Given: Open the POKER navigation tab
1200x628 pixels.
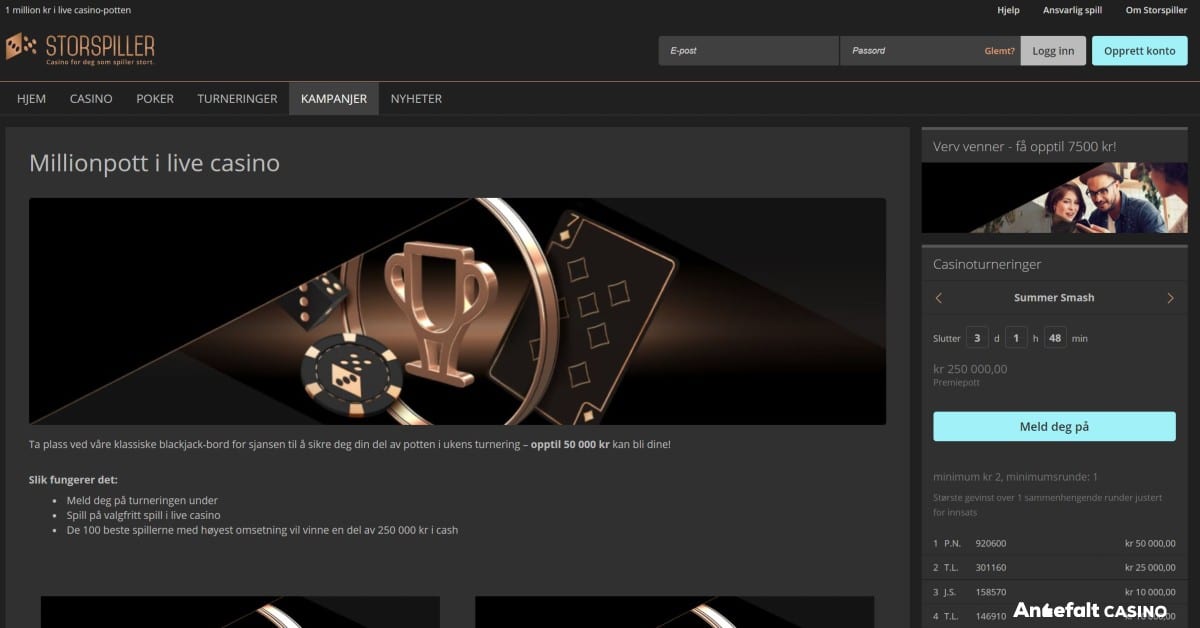Looking at the screenshot, I should click(155, 99).
